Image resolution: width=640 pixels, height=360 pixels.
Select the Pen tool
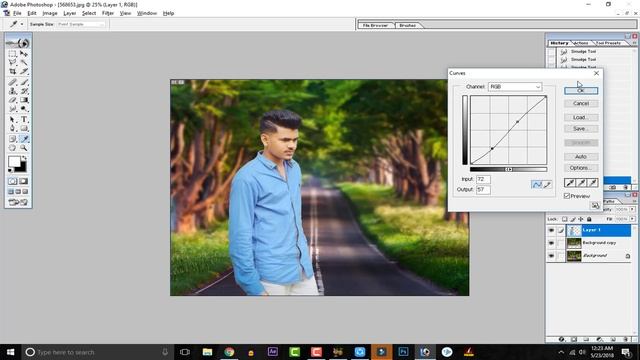(13, 128)
